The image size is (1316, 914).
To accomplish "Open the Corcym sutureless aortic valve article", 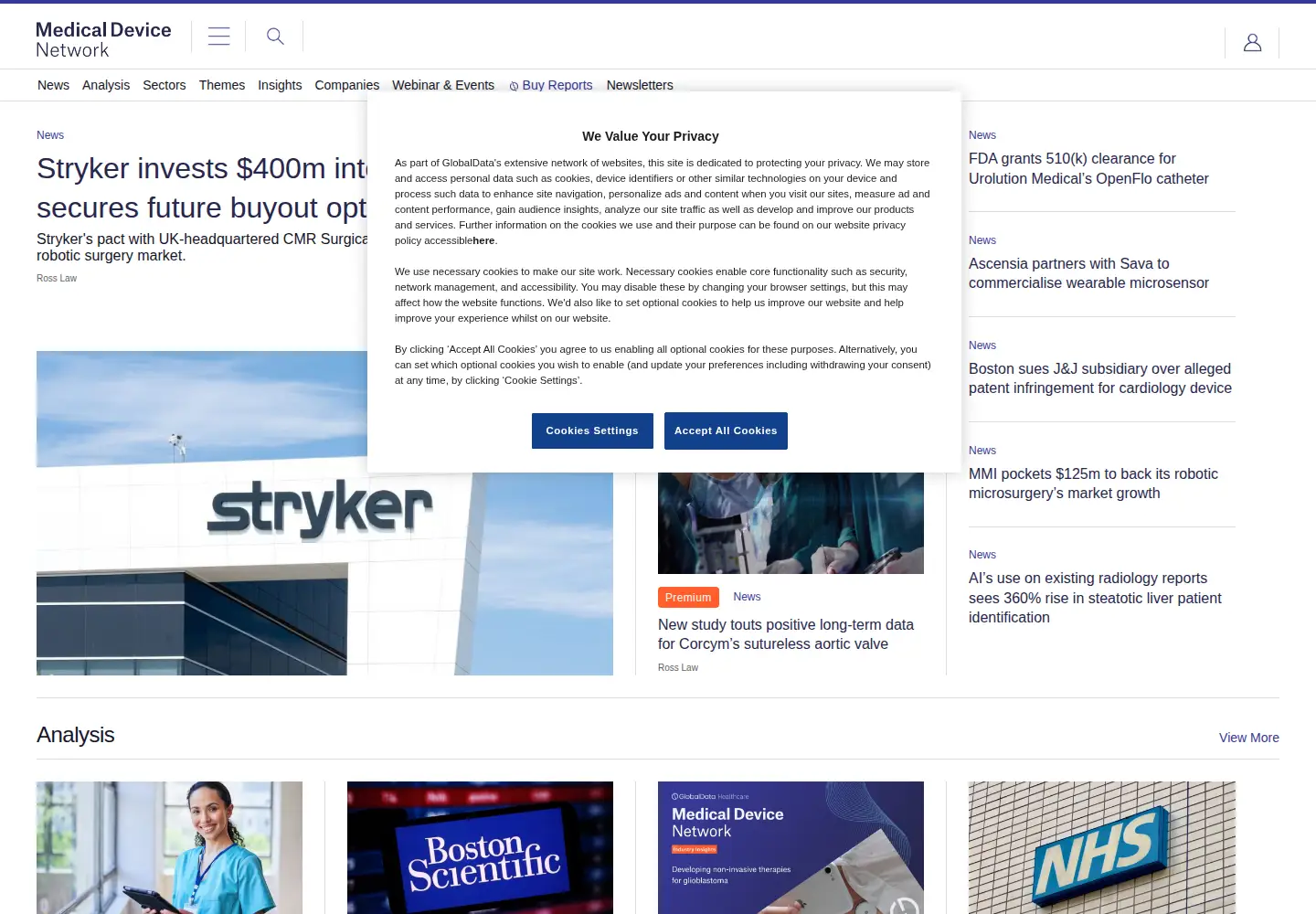I will (786, 634).
